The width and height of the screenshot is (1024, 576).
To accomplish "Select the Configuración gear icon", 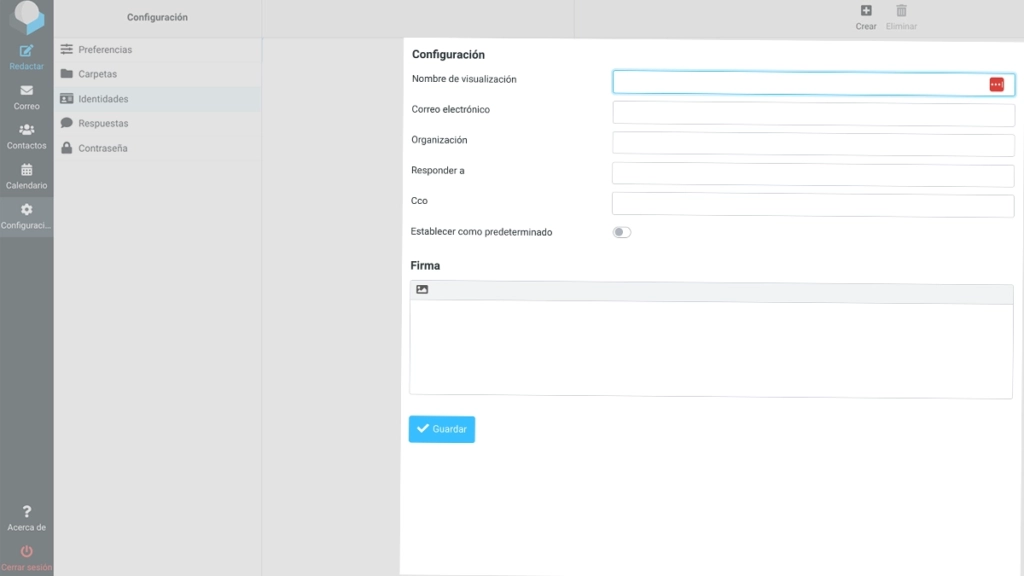I will coord(26,210).
